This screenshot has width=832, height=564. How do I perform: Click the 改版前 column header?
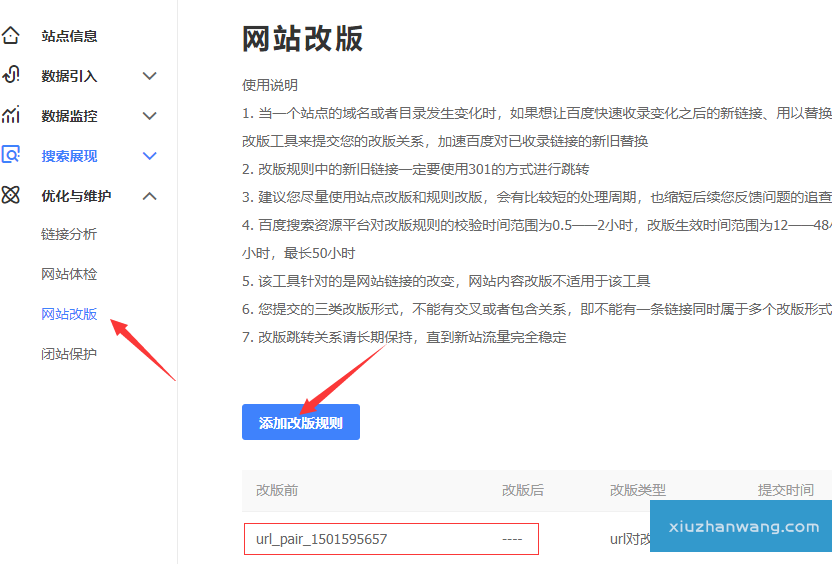click(277, 490)
